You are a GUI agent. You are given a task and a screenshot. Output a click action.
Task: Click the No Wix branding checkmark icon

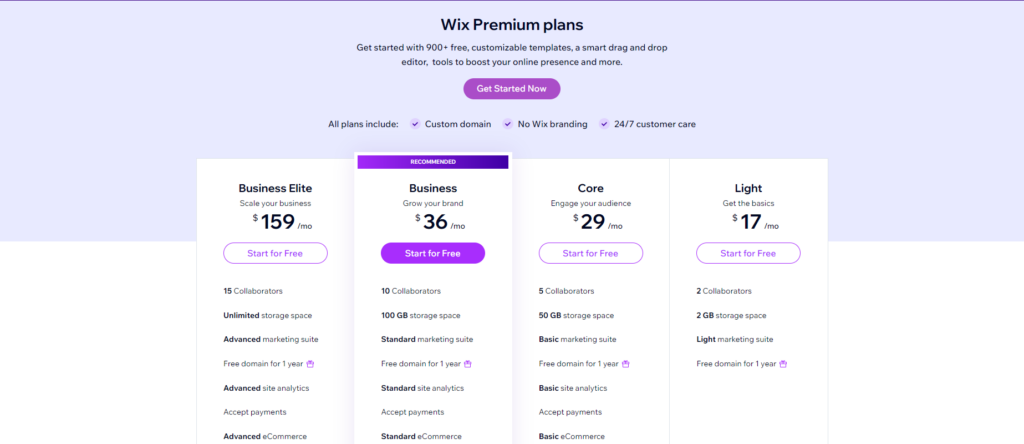(507, 124)
